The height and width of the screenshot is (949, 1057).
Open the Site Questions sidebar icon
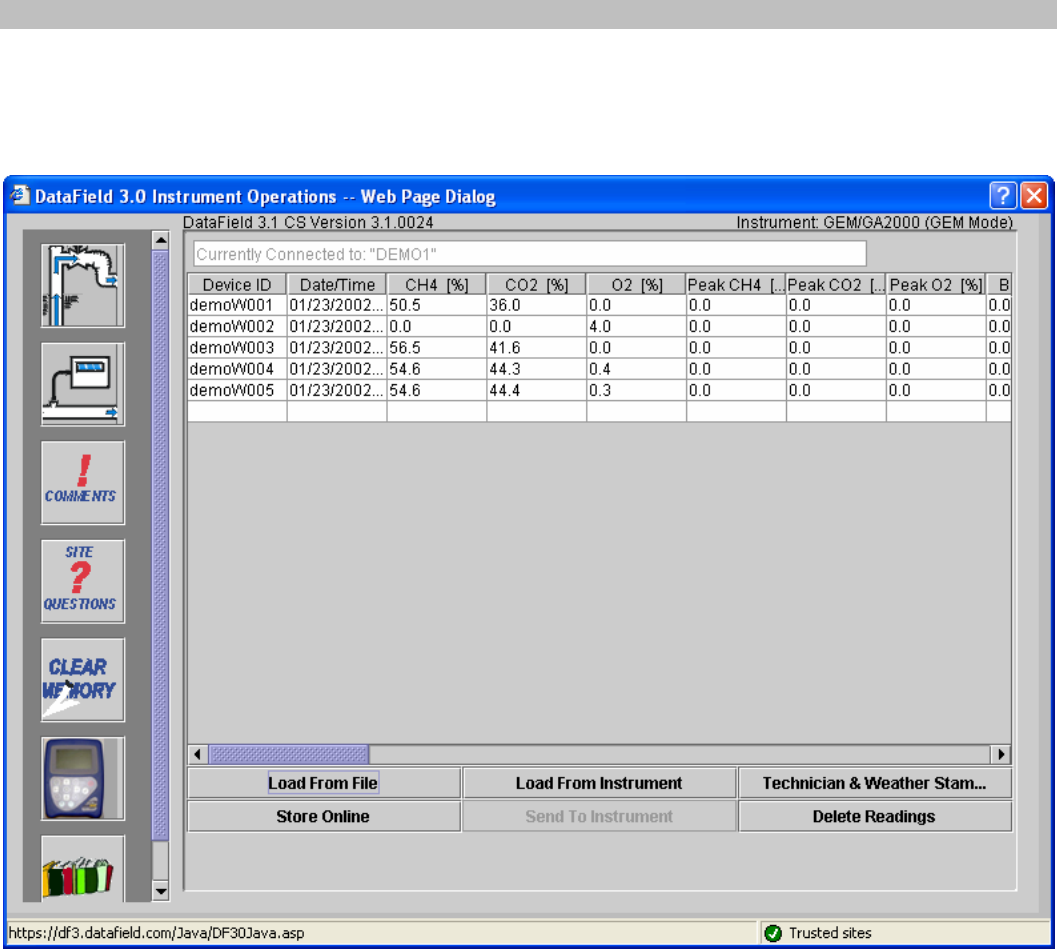82,581
